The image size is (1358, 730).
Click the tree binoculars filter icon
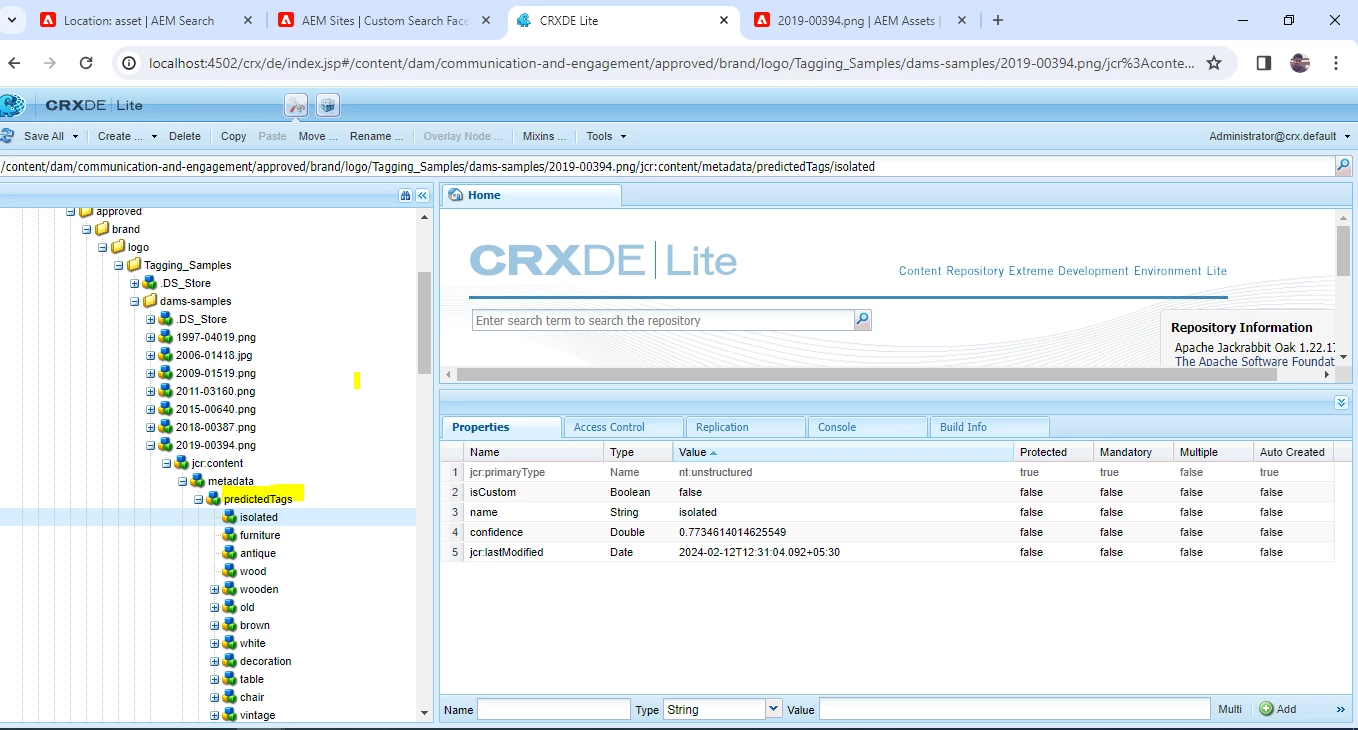[x=405, y=195]
